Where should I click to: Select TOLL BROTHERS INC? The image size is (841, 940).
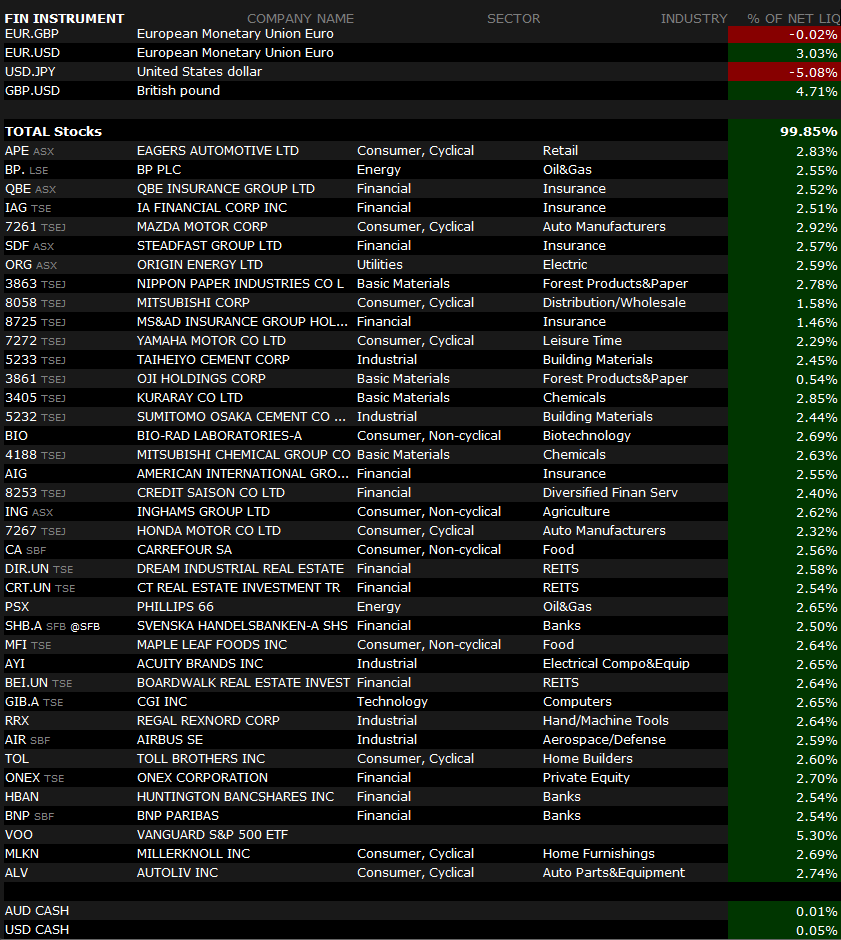tap(201, 759)
